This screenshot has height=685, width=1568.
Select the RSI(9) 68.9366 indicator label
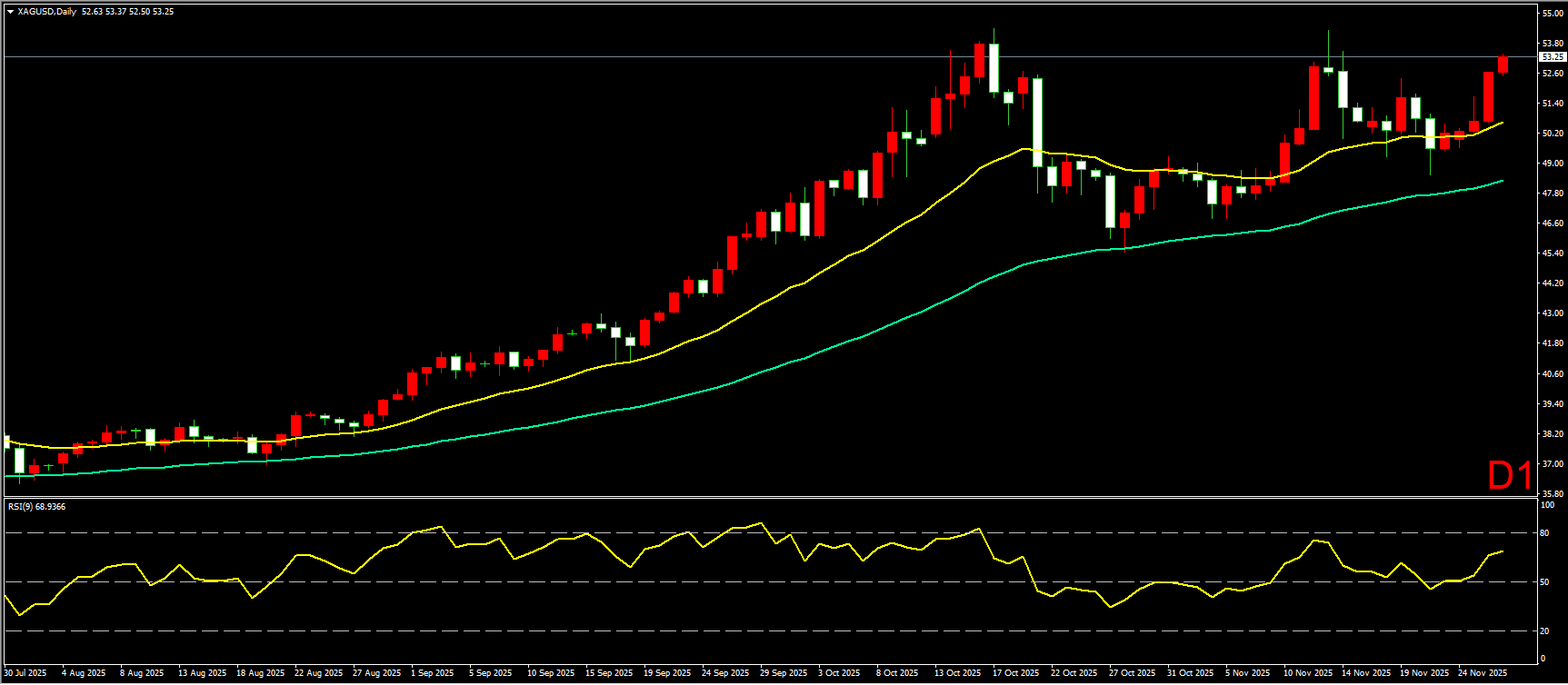coord(36,506)
